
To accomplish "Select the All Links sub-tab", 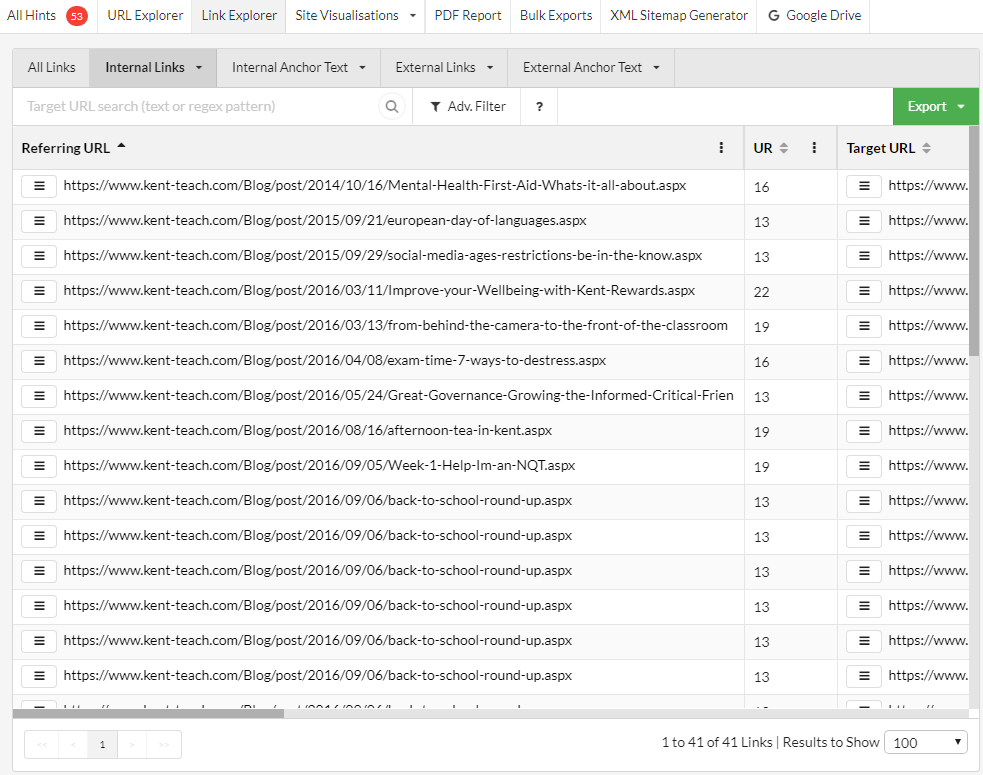I will click(x=51, y=68).
